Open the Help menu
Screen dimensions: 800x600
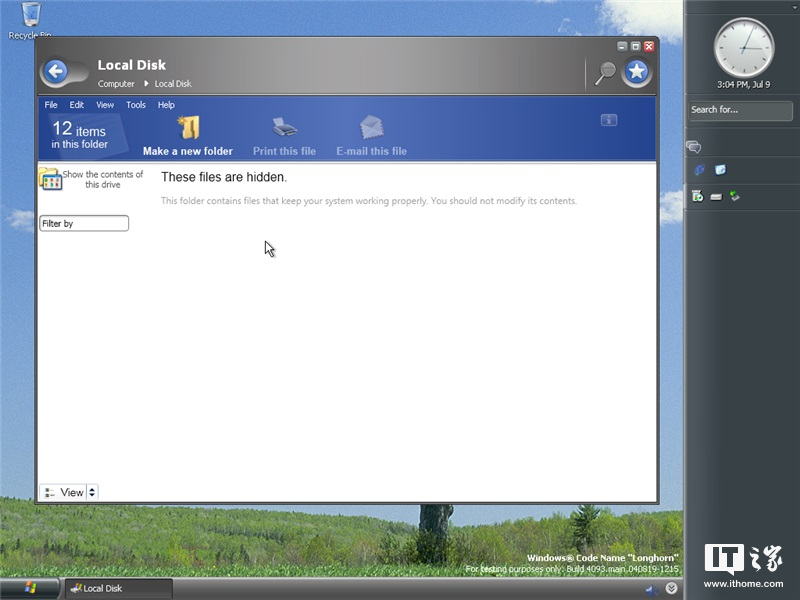(x=166, y=105)
